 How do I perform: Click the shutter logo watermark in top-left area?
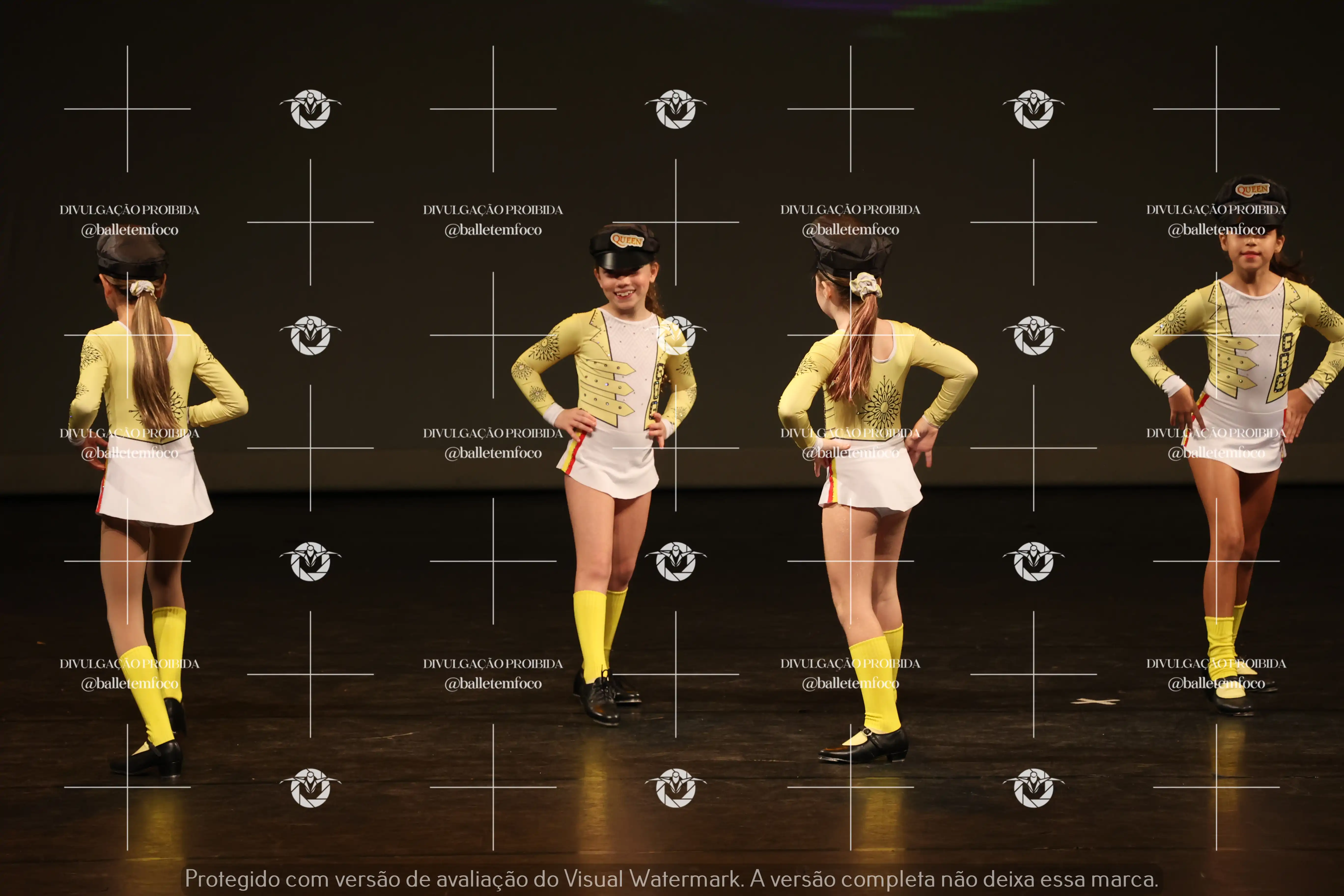pyautogui.click(x=310, y=109)
